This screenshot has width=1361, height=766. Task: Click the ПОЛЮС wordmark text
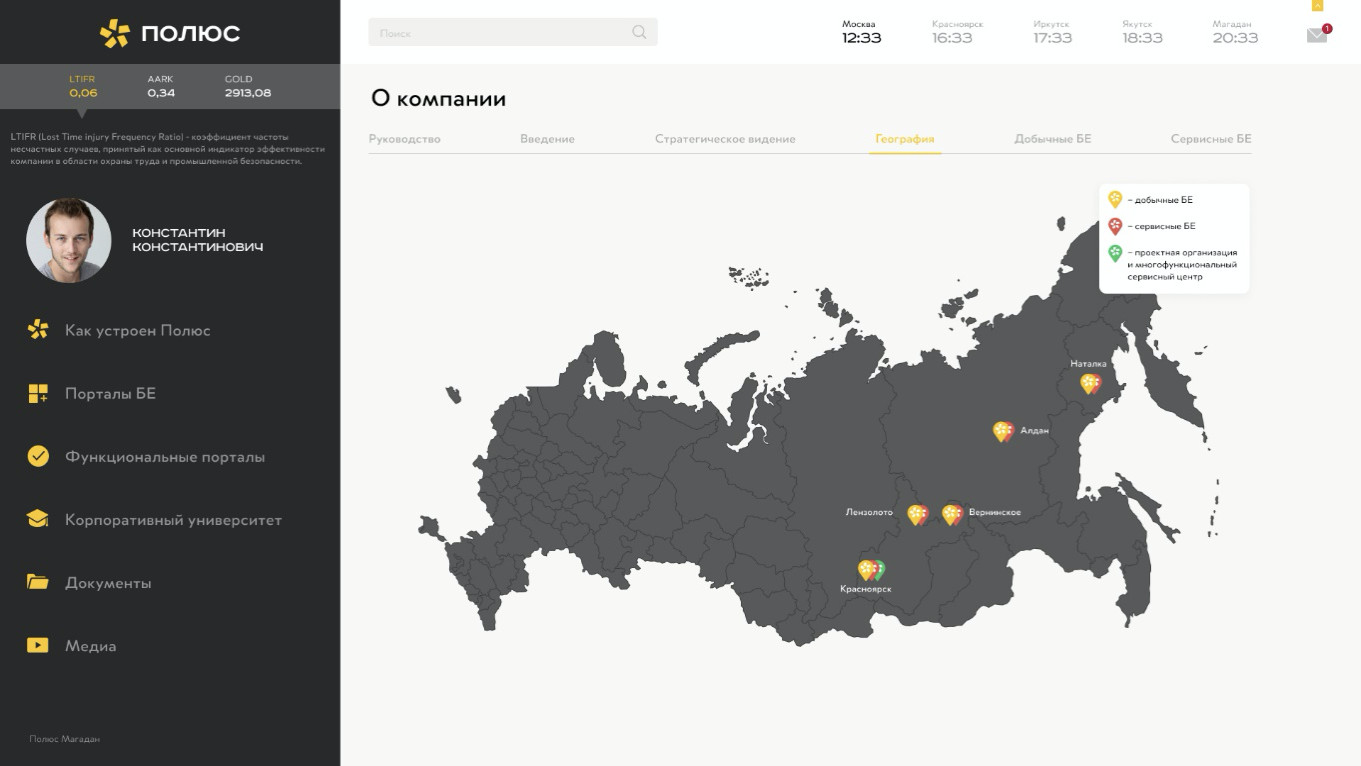pyautogui.click(x=190, y=33)
